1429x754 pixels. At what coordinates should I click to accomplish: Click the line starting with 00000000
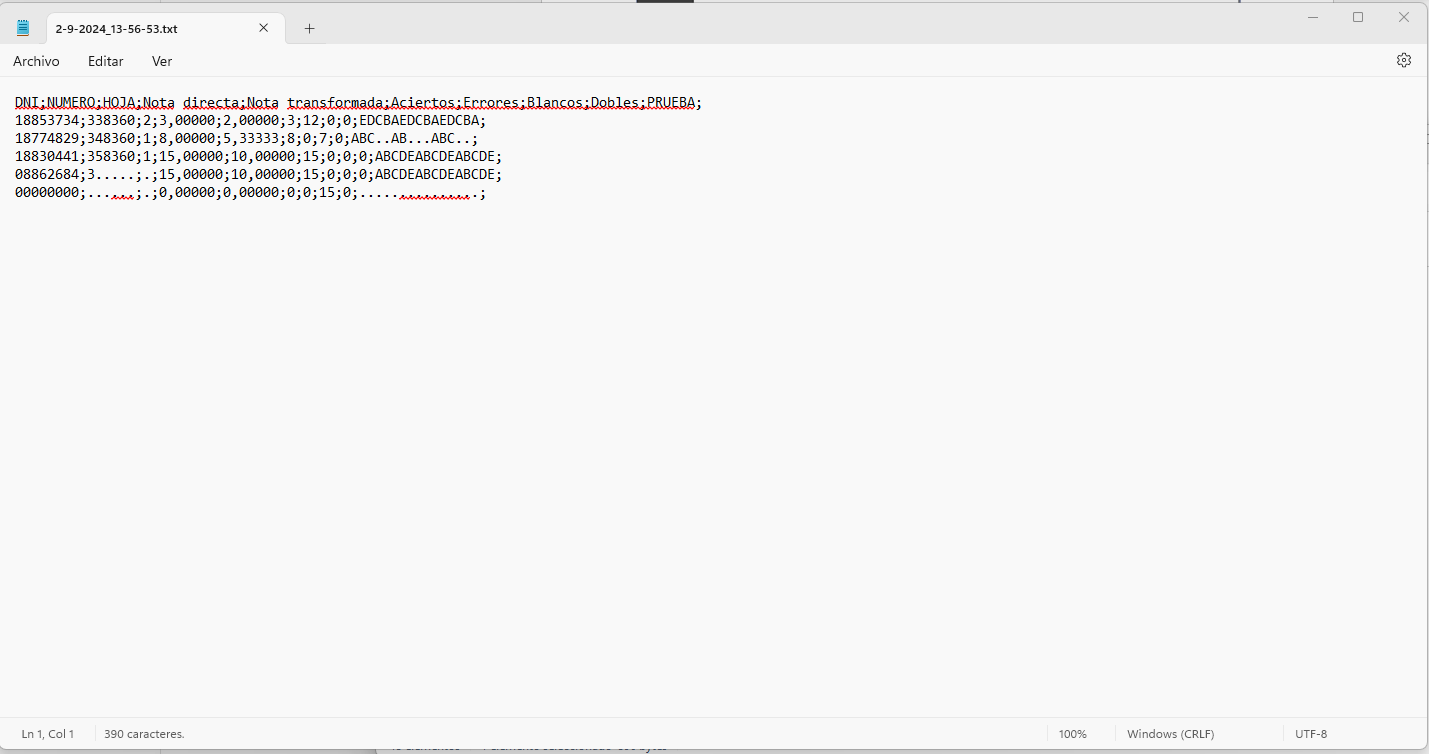click(x=251, y=192)
